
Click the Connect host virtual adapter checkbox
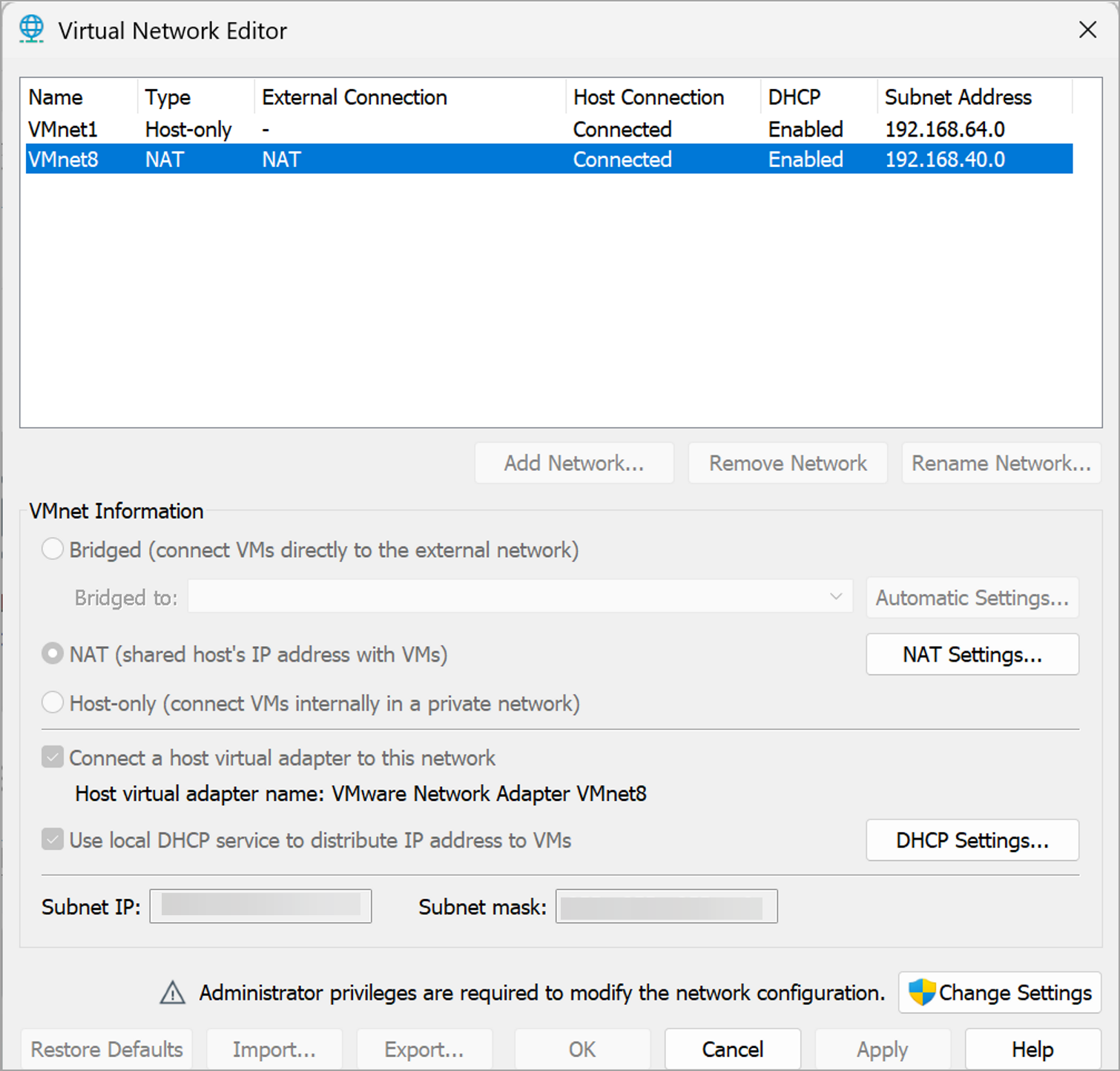tap(52, 757)
